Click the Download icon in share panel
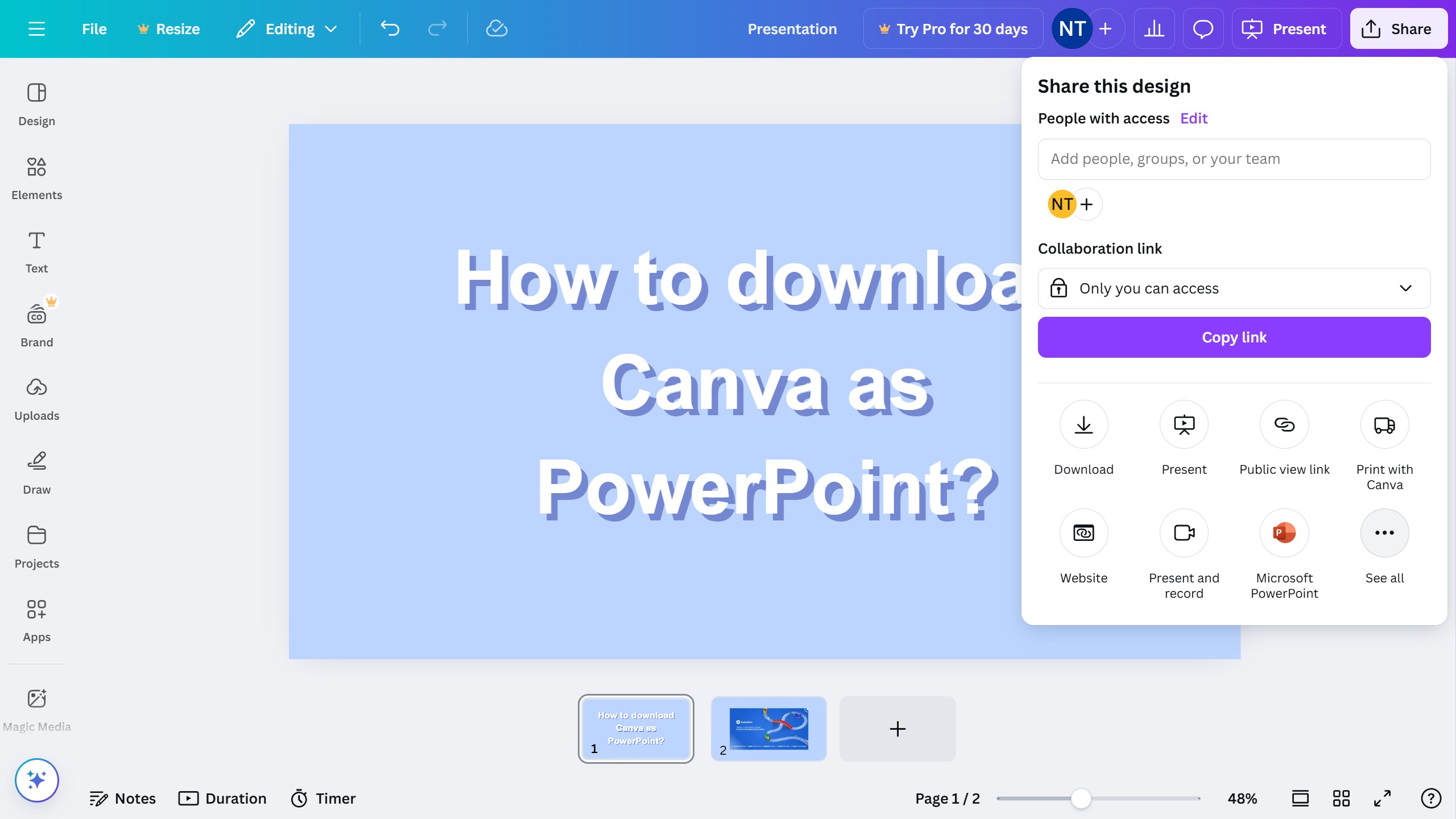1456x819 pixels. tap(1083, 424)
